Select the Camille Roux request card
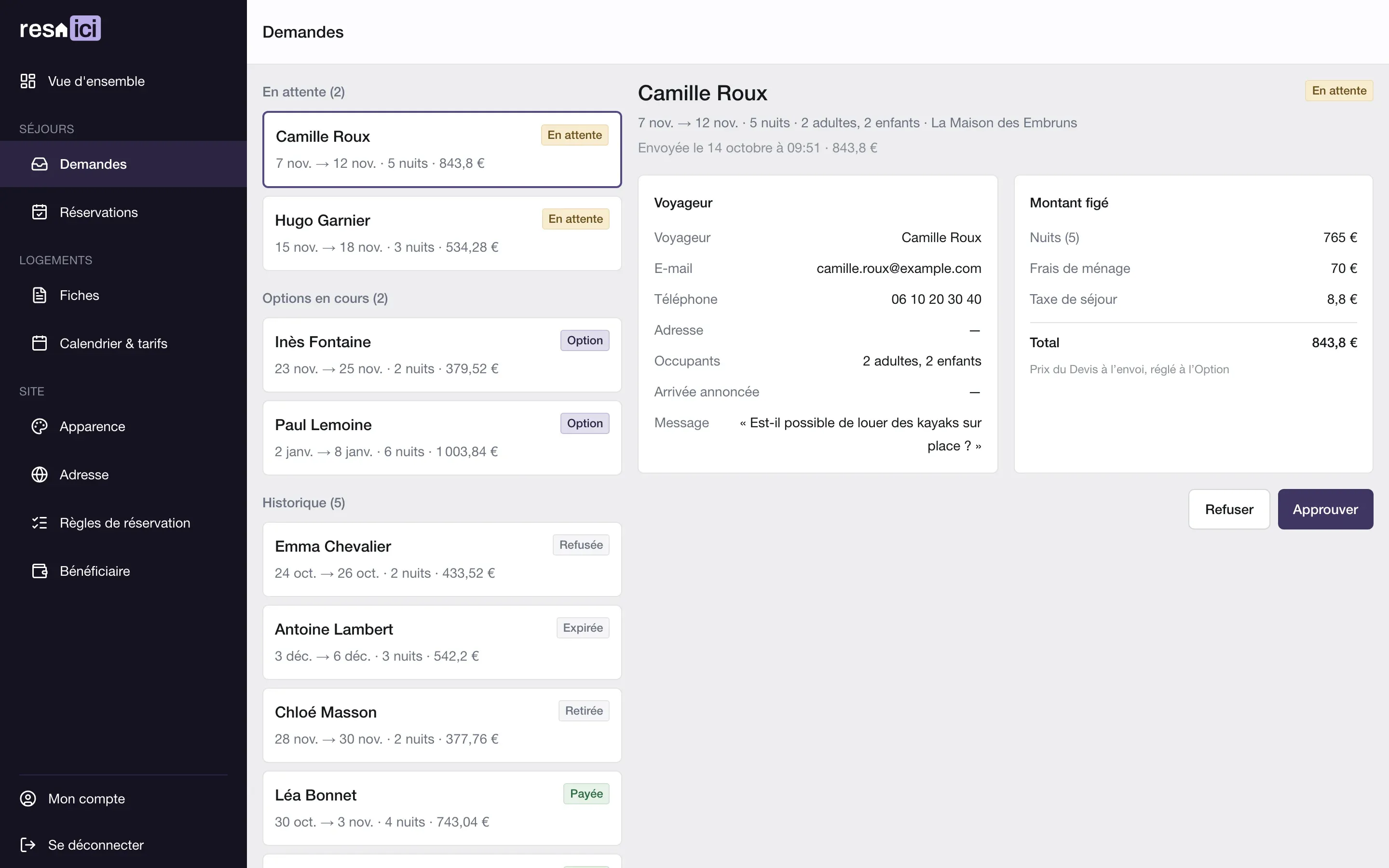1389x868 pixels. (442, 149)
